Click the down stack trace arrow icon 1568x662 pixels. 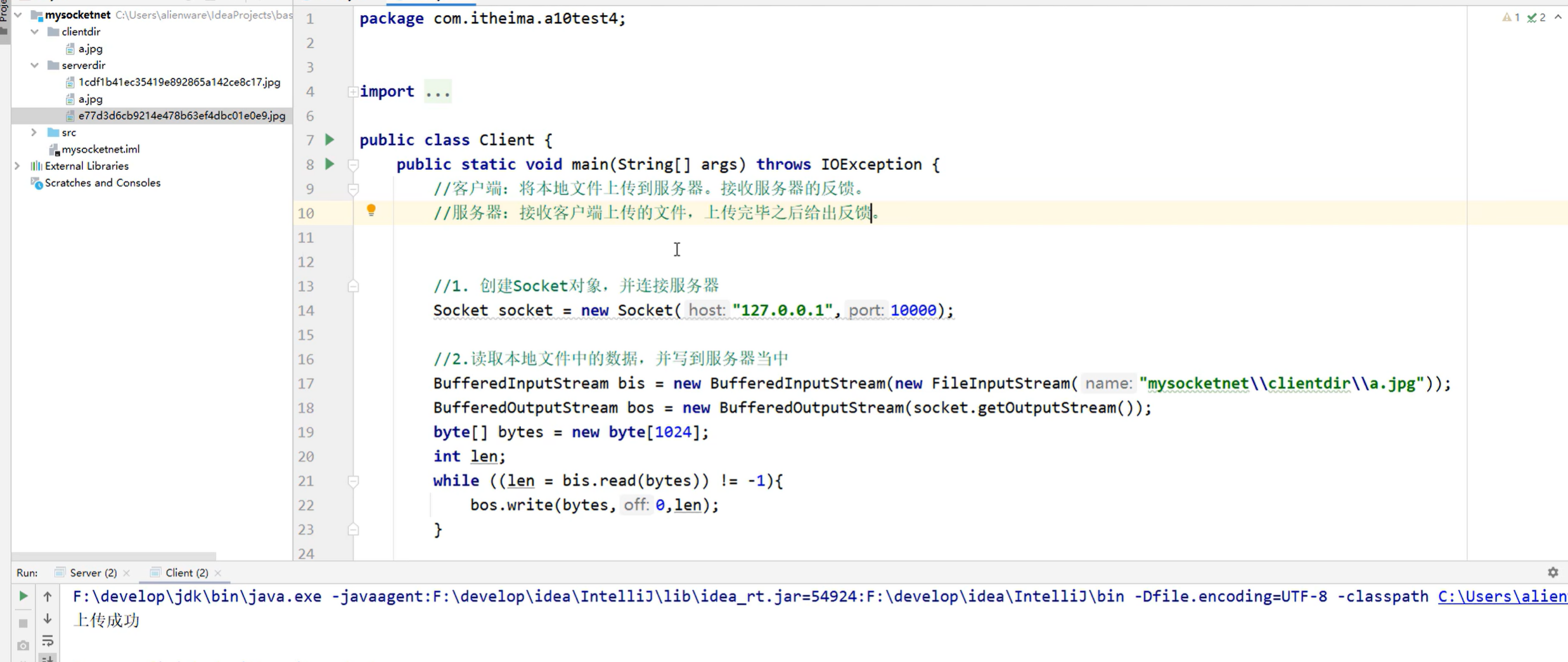47,619
